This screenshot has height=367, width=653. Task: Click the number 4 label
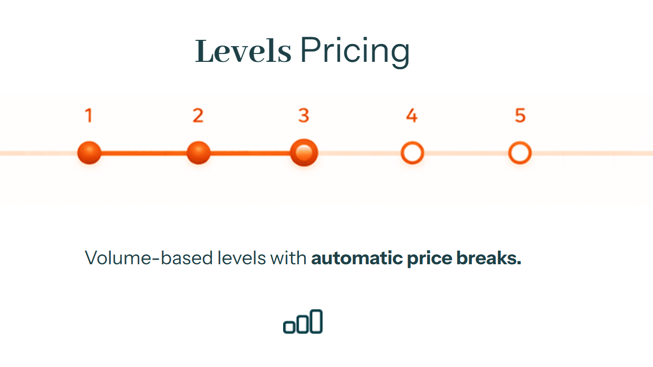412,116
